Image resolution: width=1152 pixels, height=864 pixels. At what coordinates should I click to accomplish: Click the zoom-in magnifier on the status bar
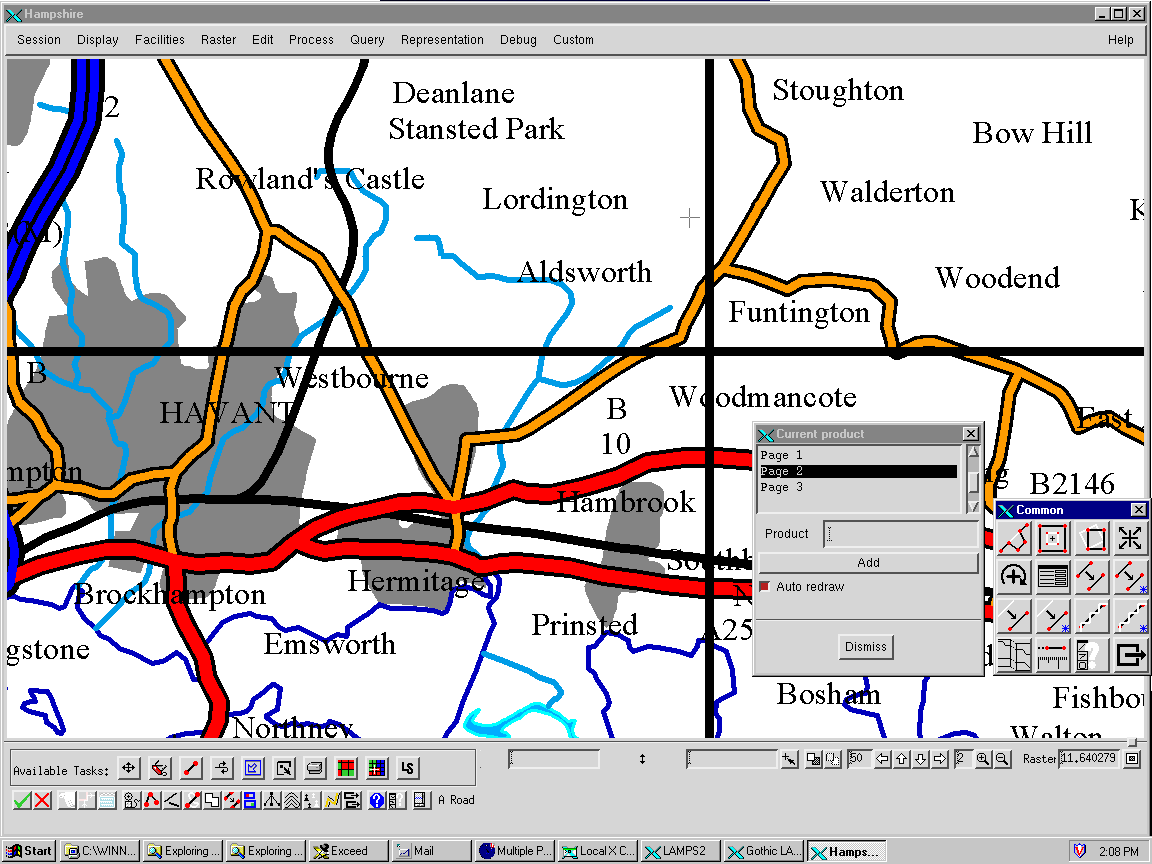point(985,758)
